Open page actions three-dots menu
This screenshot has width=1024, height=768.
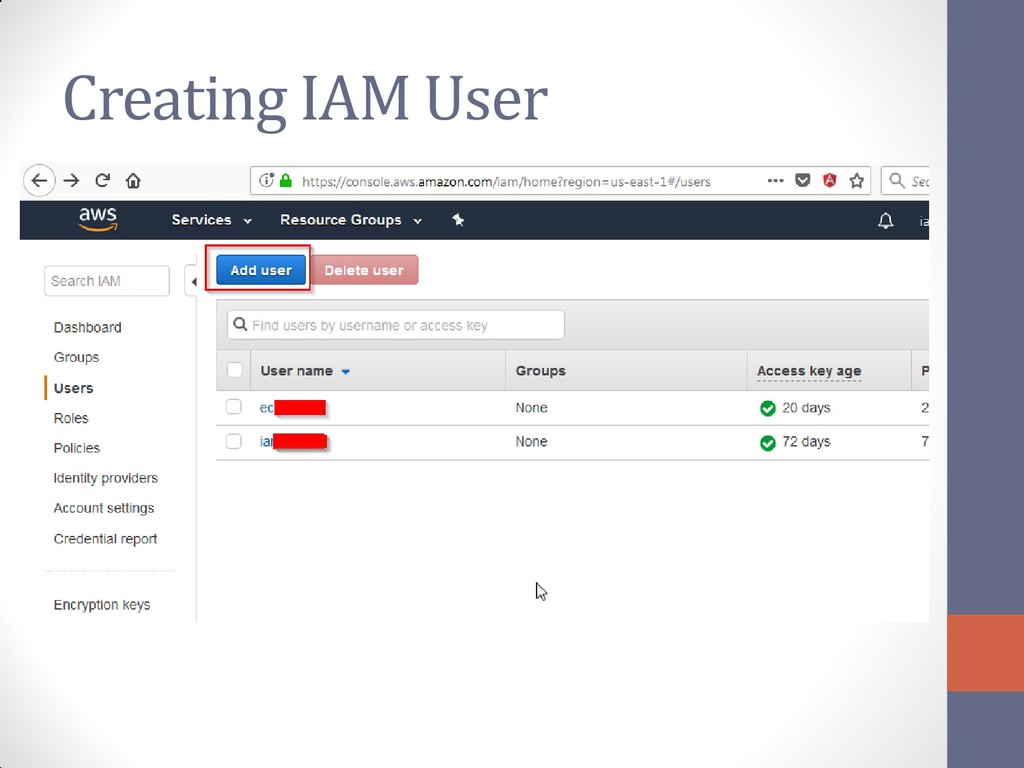pos(775,180)
